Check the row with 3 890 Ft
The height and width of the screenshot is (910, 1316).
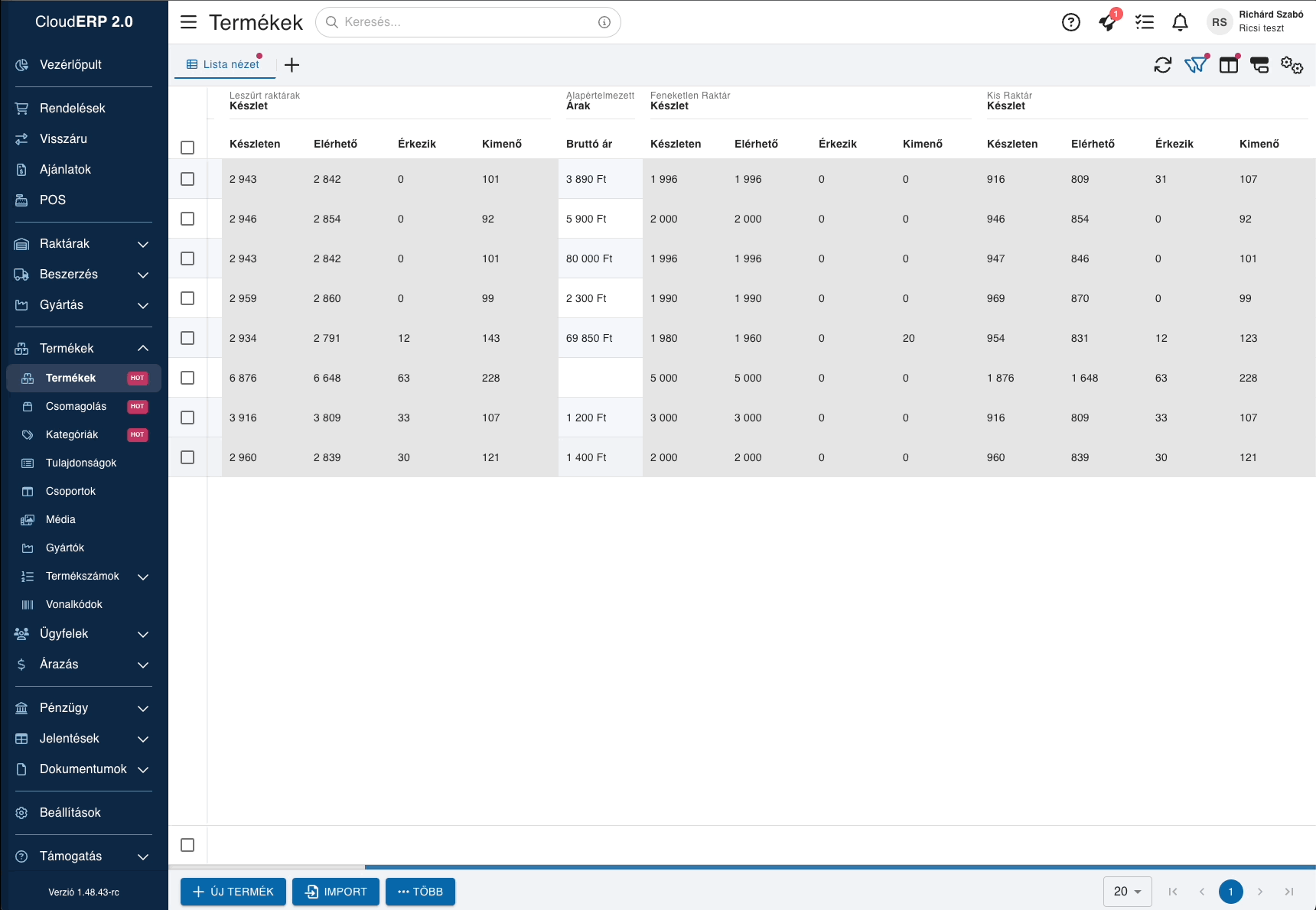[187, 179]
